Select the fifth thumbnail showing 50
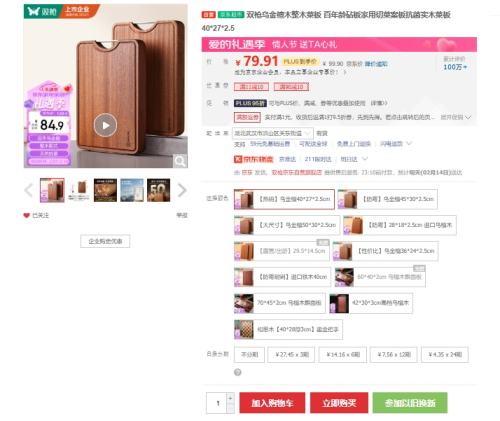500x421 pixels. tap(159, 190)
